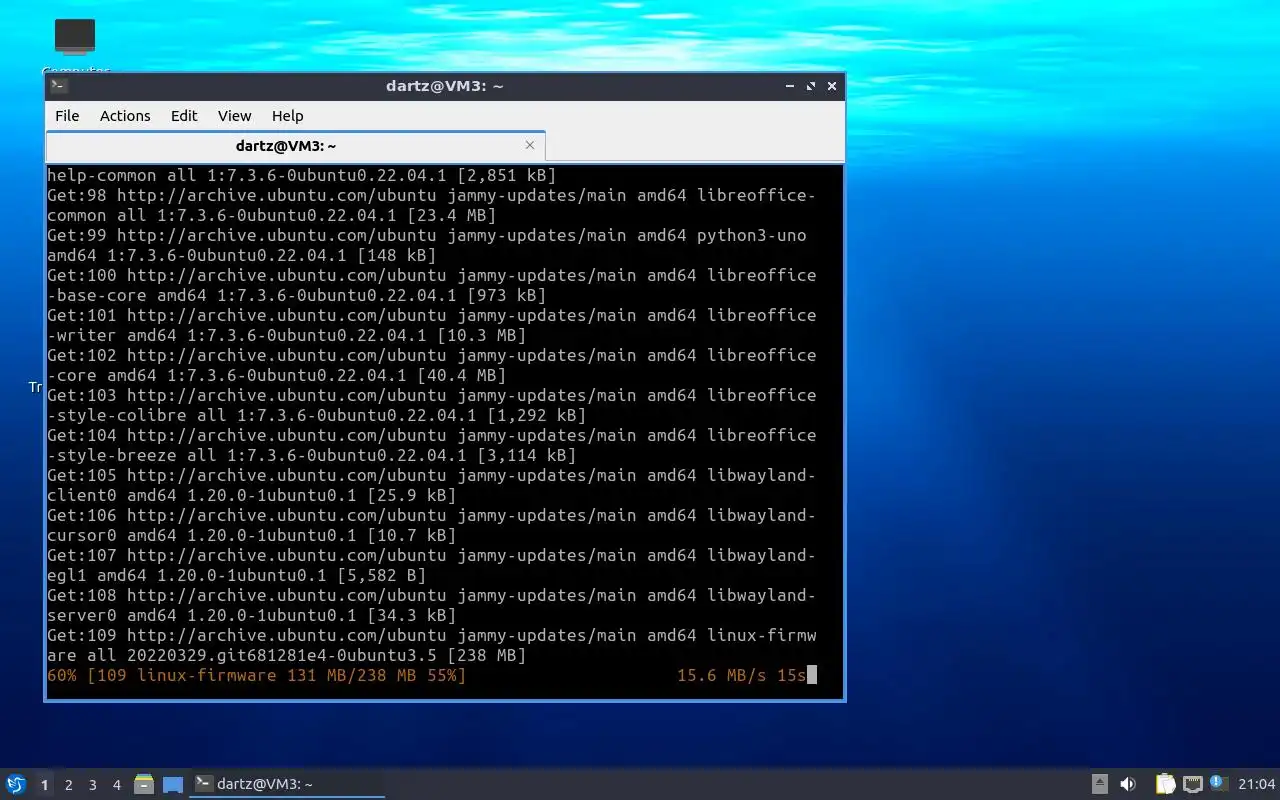The image size is (1280, 800).
Task: Open the Edit menu in the terminal
Action: click(x=184, y=116)
